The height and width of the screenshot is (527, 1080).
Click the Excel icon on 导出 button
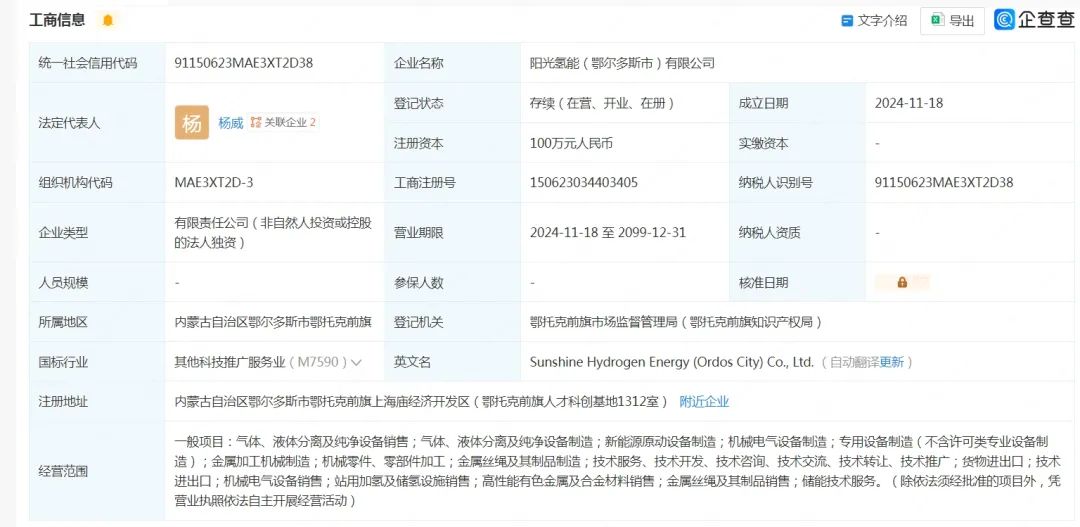point(937,20)
